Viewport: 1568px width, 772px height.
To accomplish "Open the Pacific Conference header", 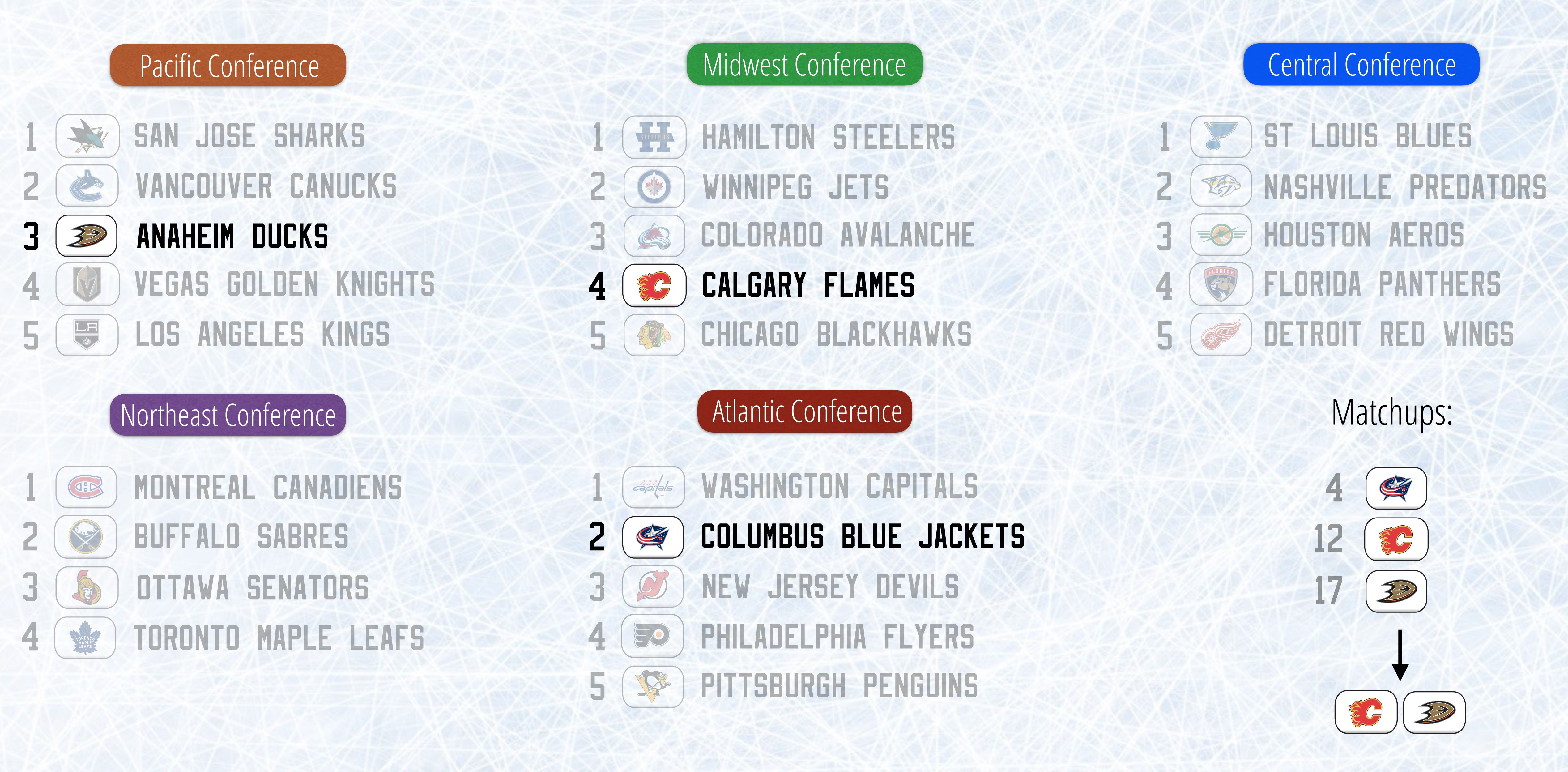I will tap(228, 65).
